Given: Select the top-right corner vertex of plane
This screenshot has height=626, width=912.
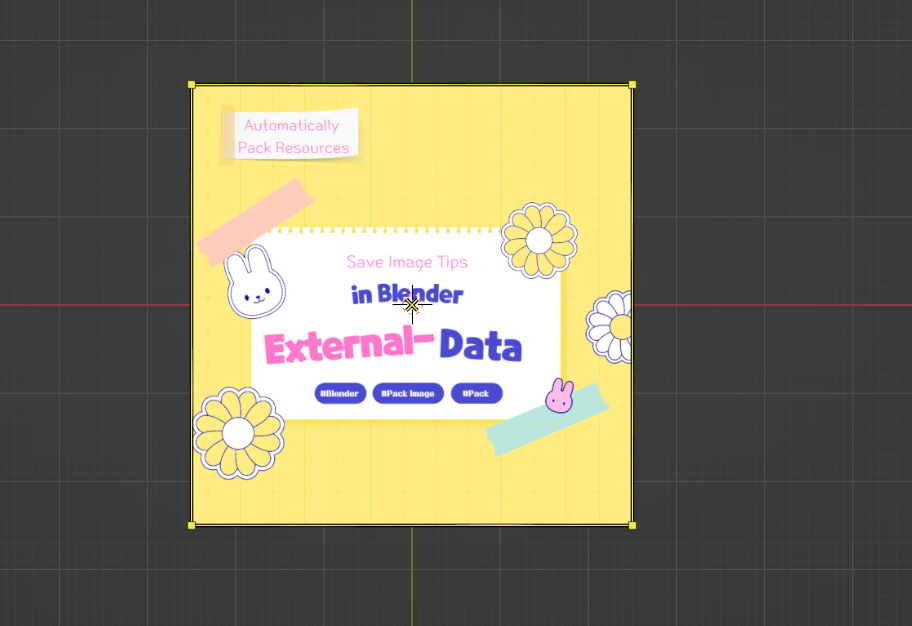Looking at the screenshot, I should (632, 84).
